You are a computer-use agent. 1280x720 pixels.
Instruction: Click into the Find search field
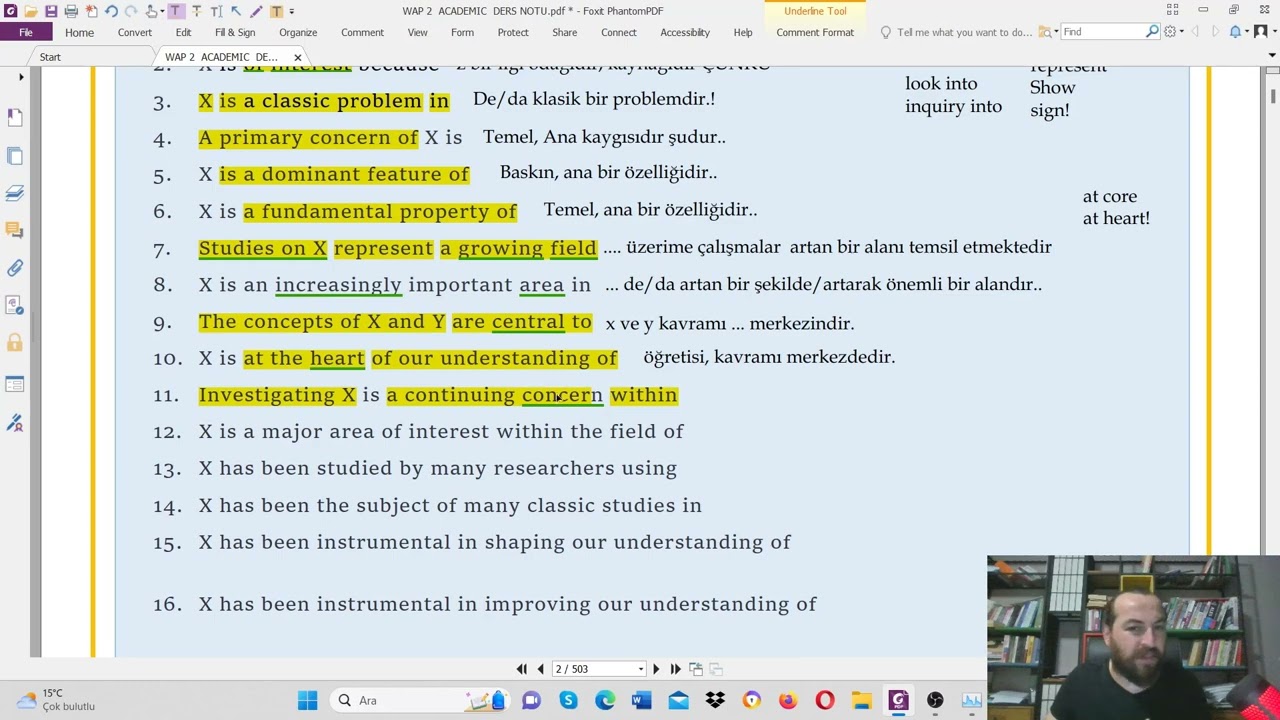coord(1102,32)
